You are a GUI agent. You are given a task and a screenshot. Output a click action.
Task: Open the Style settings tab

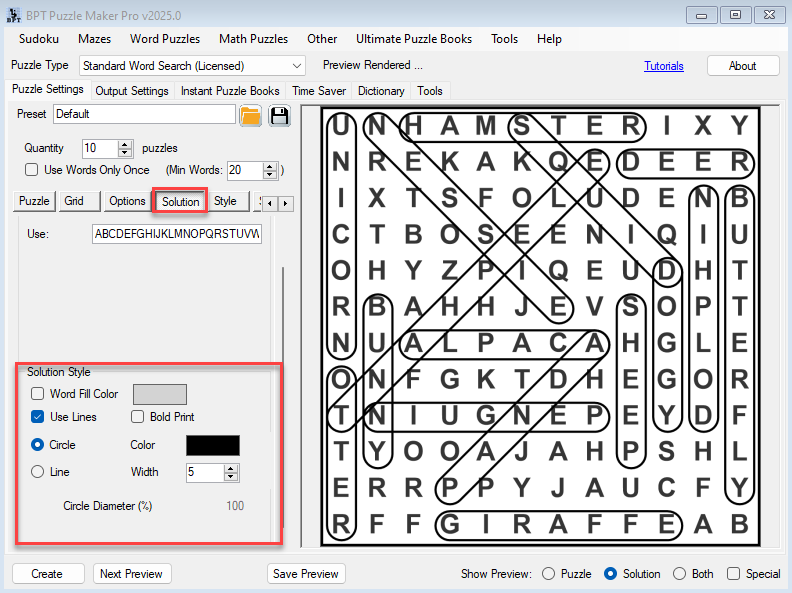[x=225, y=201]
